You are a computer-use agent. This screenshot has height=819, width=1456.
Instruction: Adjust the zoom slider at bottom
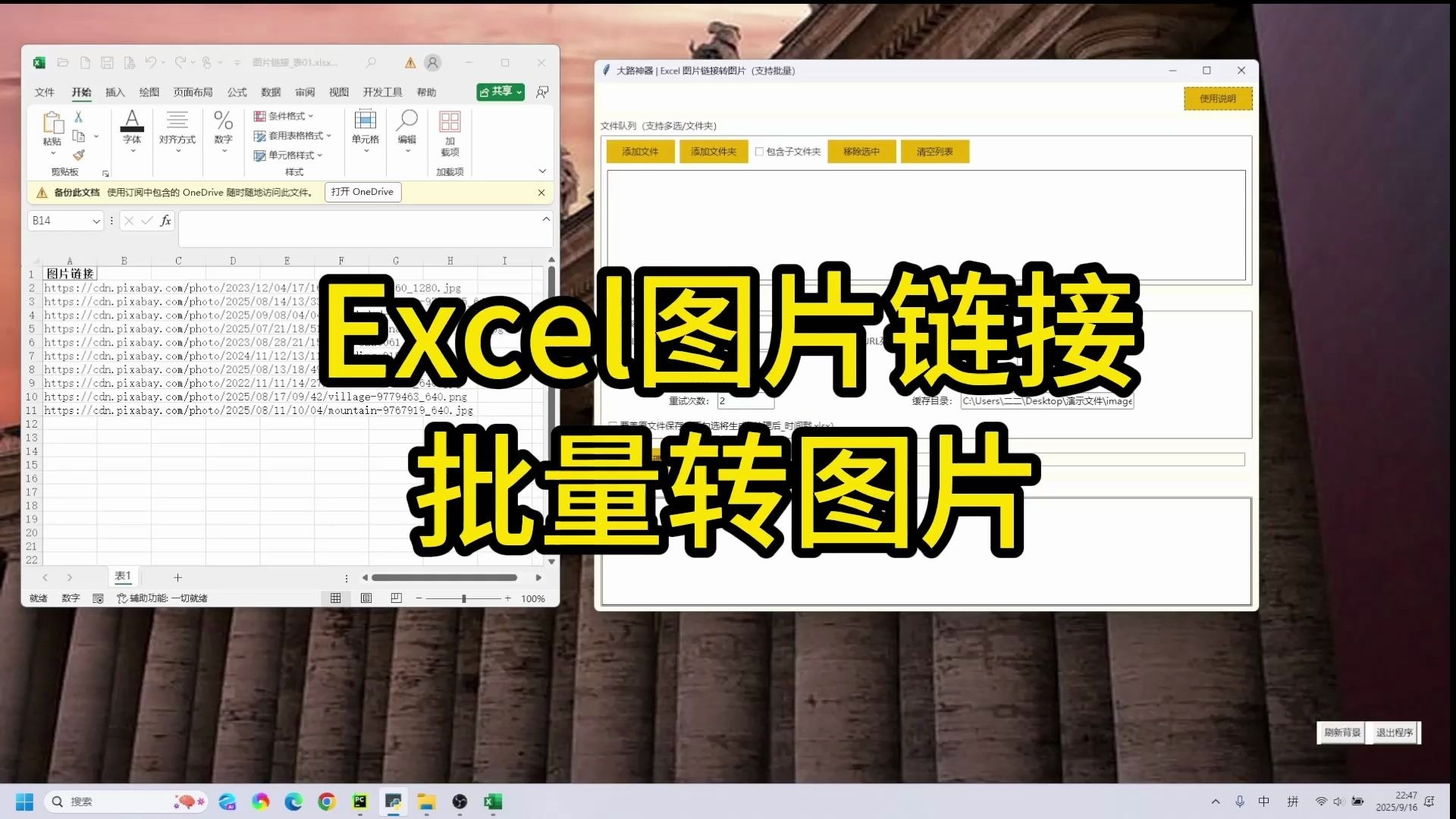pos(463,598)
